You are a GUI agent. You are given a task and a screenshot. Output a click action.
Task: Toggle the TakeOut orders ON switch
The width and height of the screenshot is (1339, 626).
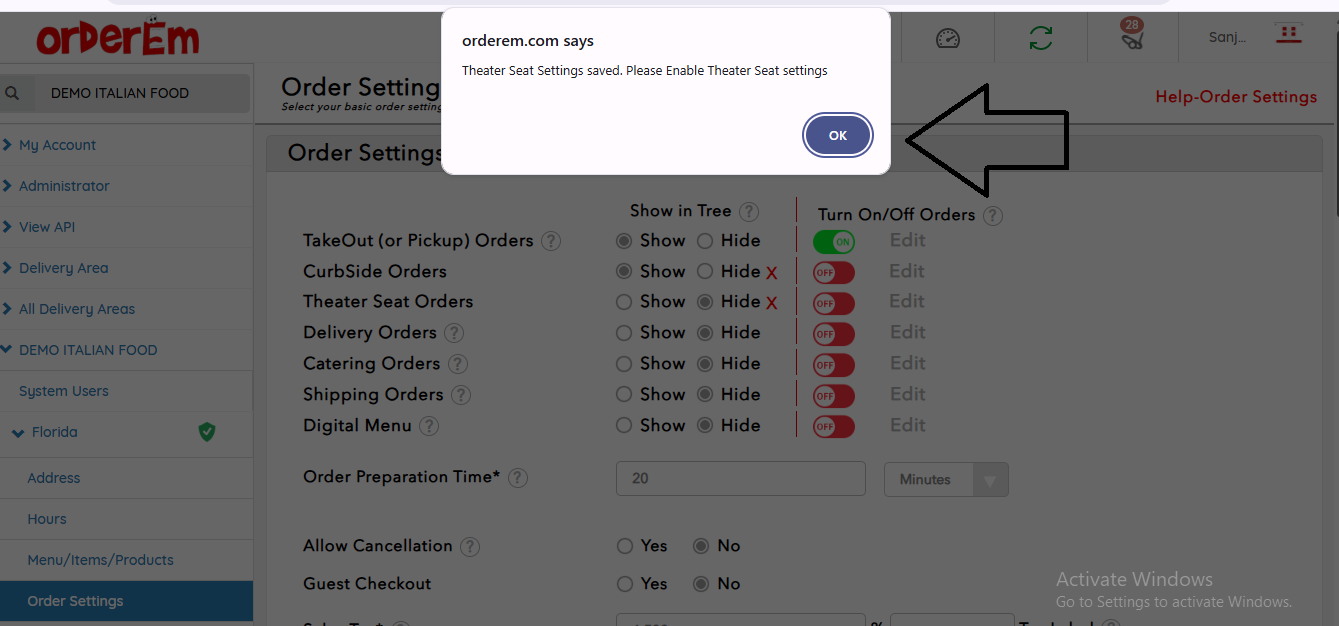833,241
